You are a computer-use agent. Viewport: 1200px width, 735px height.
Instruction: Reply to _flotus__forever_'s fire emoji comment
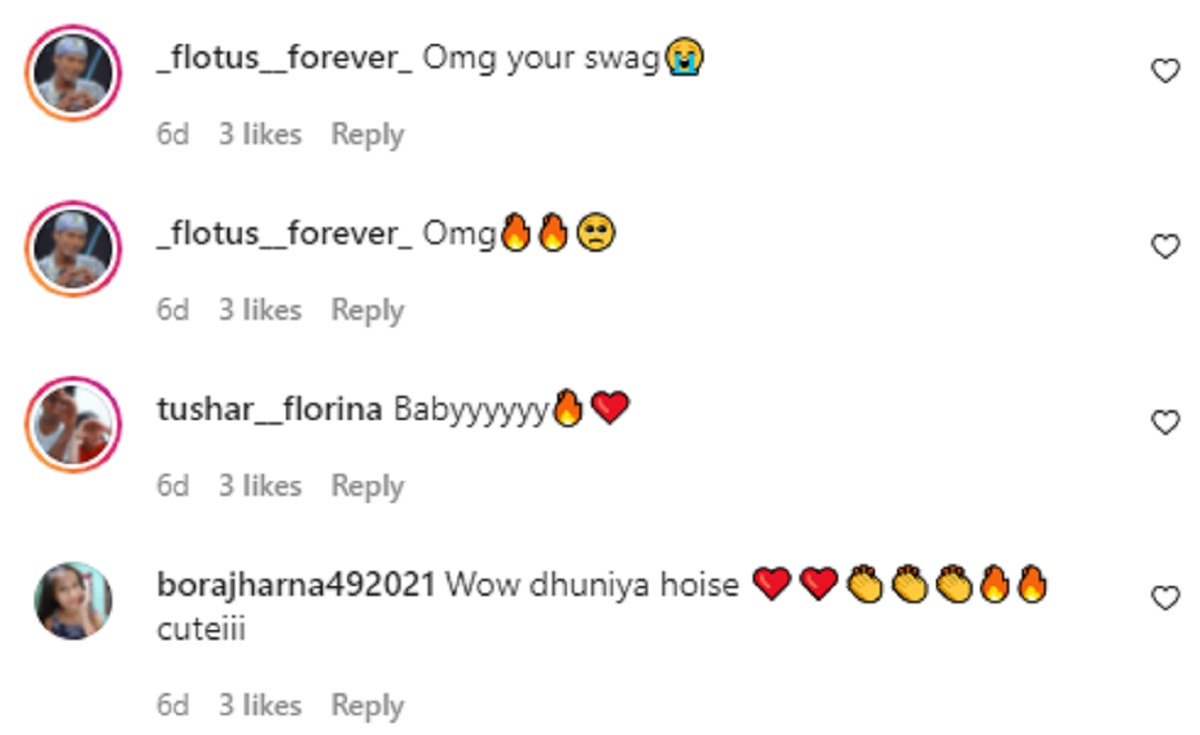pyautogui.click(x=367, y=310)
